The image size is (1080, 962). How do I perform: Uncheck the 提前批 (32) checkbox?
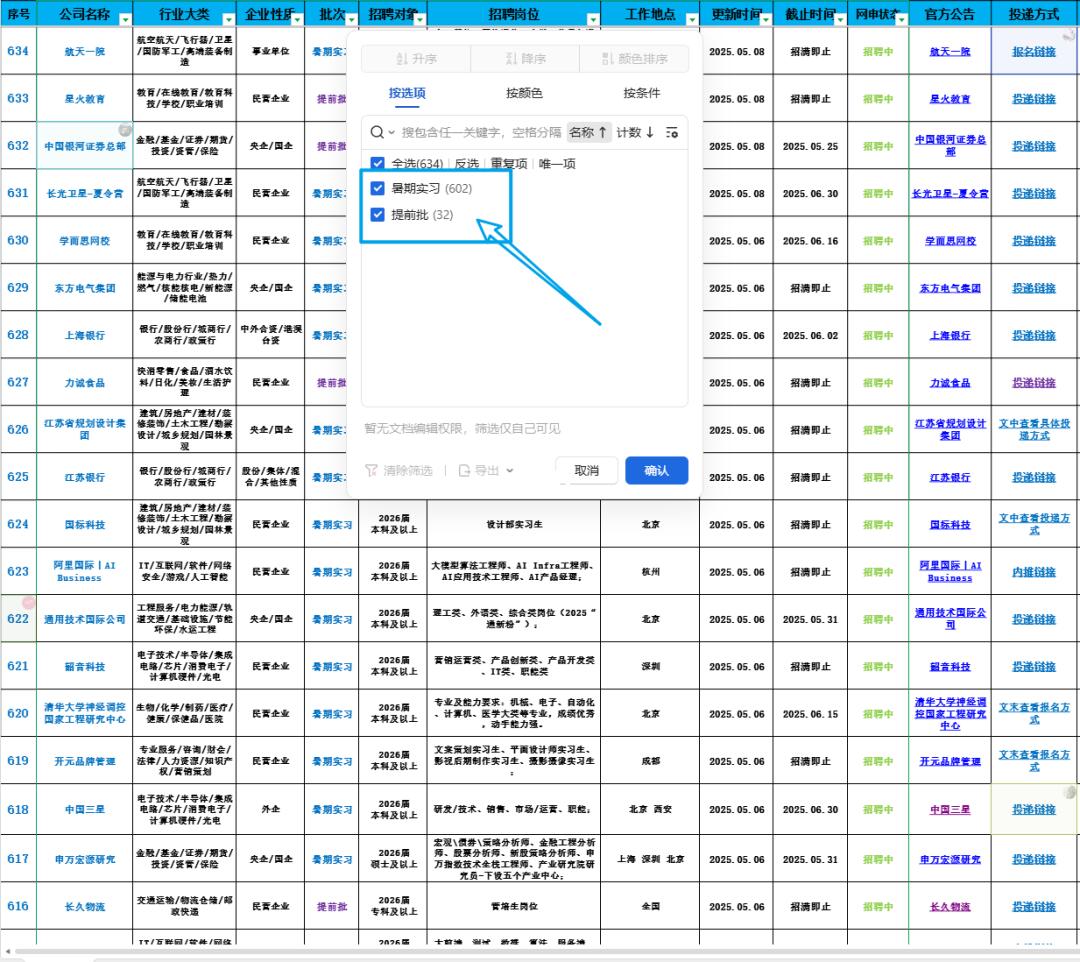377,214
